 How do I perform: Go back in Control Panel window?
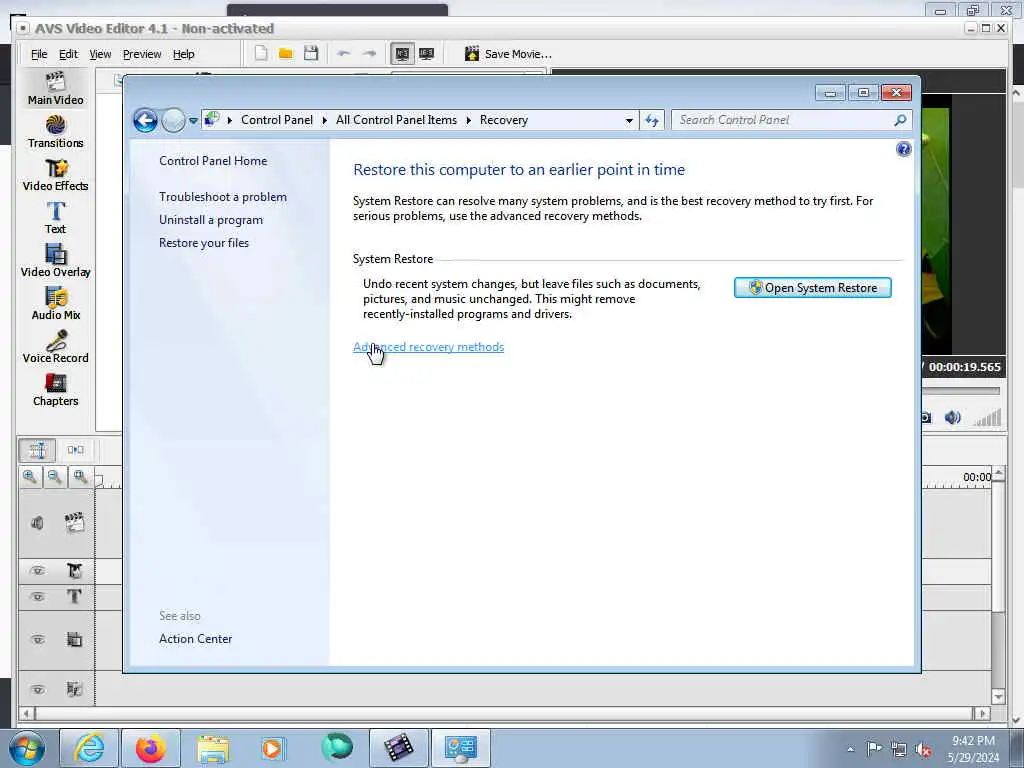(x=145, y=120)
